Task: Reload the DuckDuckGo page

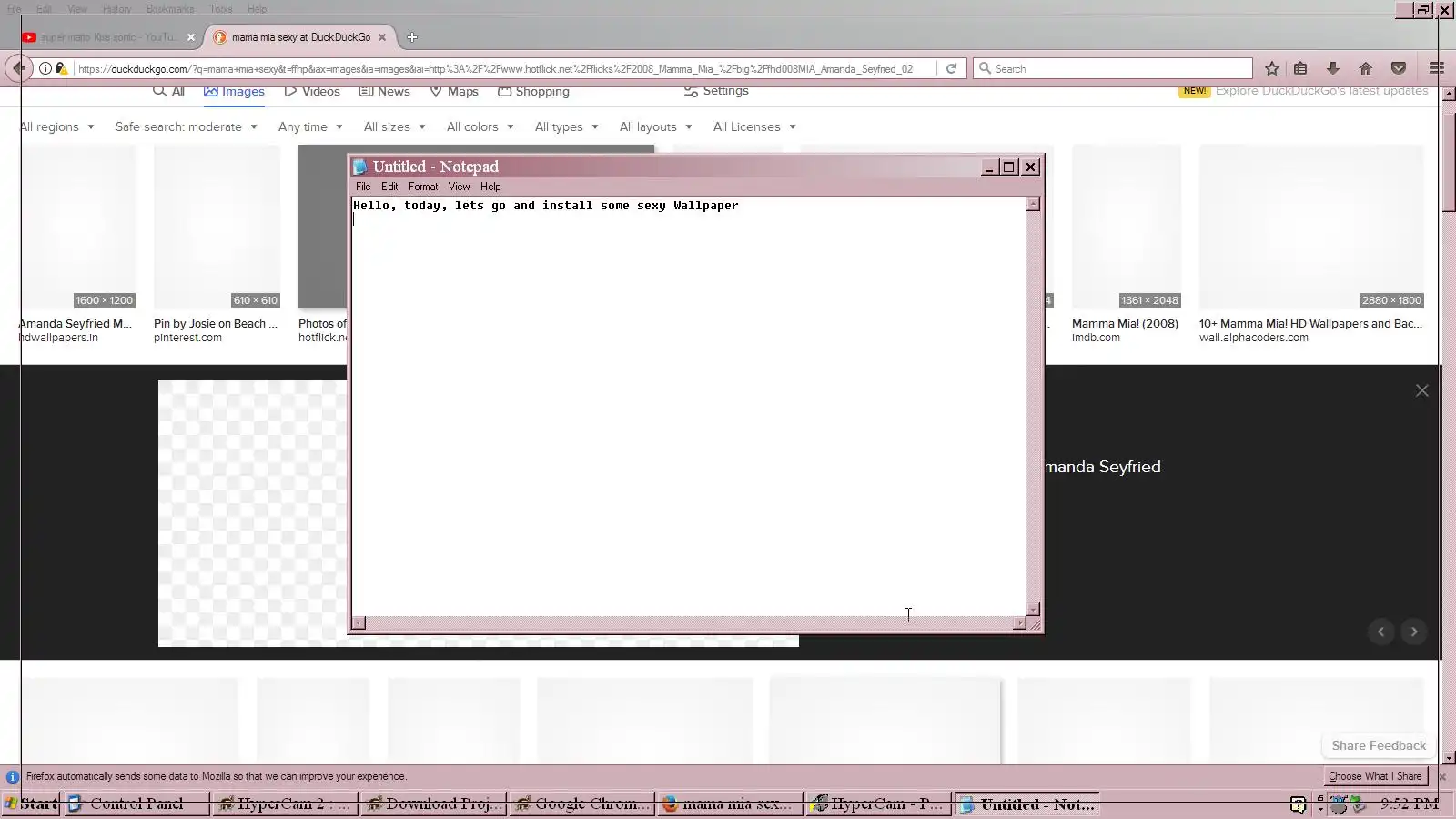Action: pyautogui.click(x=951, y=68)
